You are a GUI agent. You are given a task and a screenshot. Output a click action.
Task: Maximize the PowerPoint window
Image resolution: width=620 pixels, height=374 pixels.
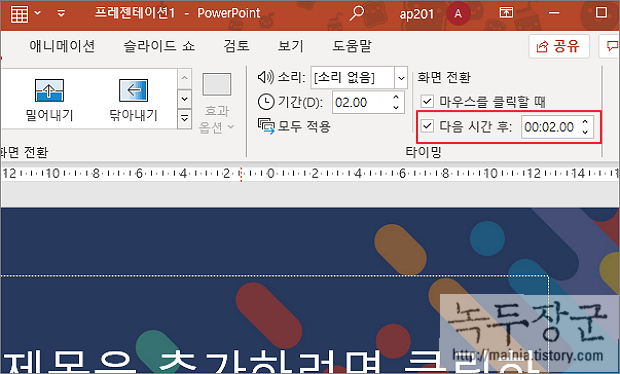tap(601, 13)
